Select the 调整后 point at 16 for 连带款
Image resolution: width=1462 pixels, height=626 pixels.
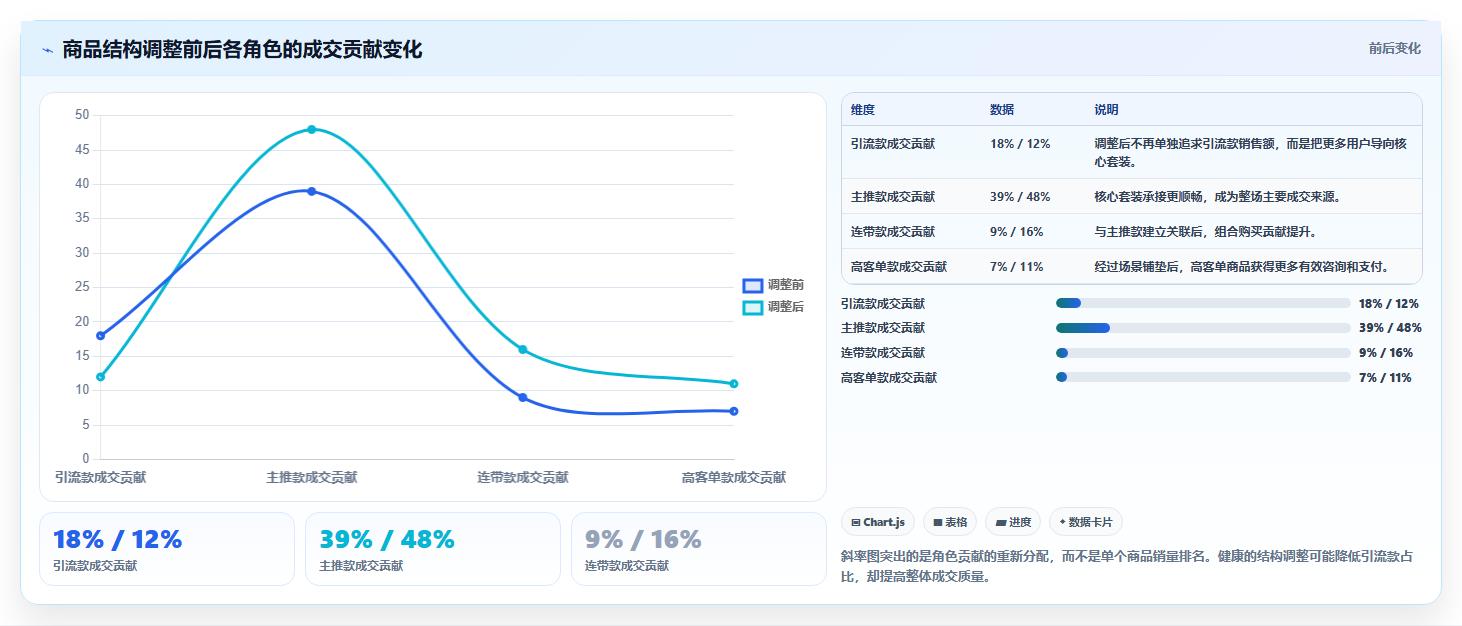click(x=523, y=349)
